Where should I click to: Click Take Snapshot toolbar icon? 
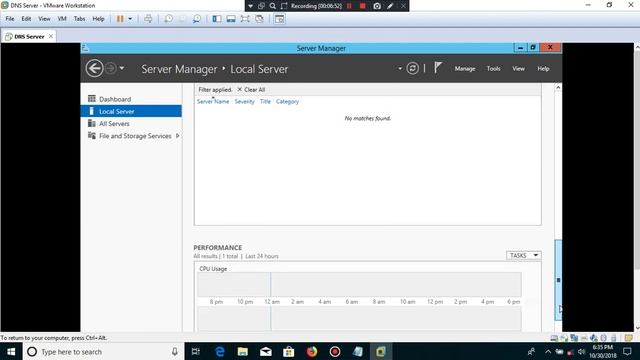[168, 19]
